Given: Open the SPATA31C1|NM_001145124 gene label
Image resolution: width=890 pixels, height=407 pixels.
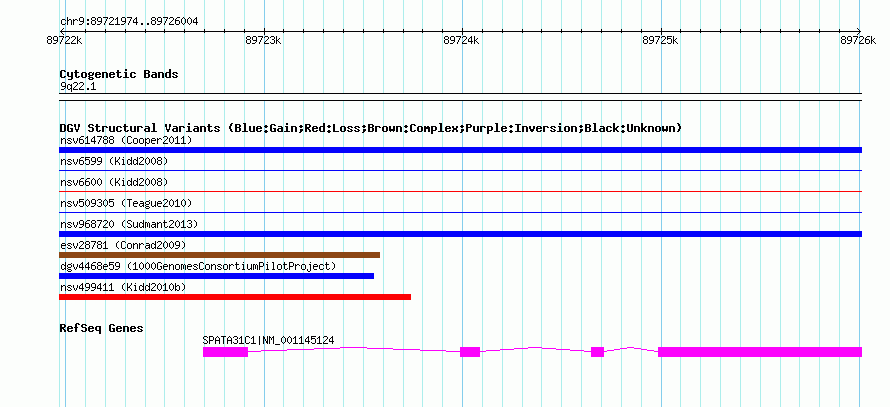Looking at the screenshot, I should click(268, 341).
